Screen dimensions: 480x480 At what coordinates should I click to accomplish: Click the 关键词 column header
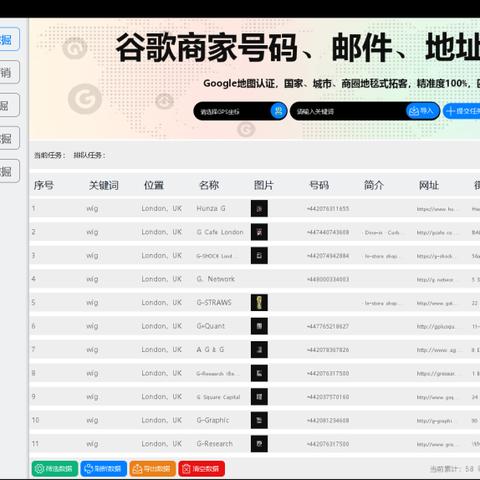(104, 185)
